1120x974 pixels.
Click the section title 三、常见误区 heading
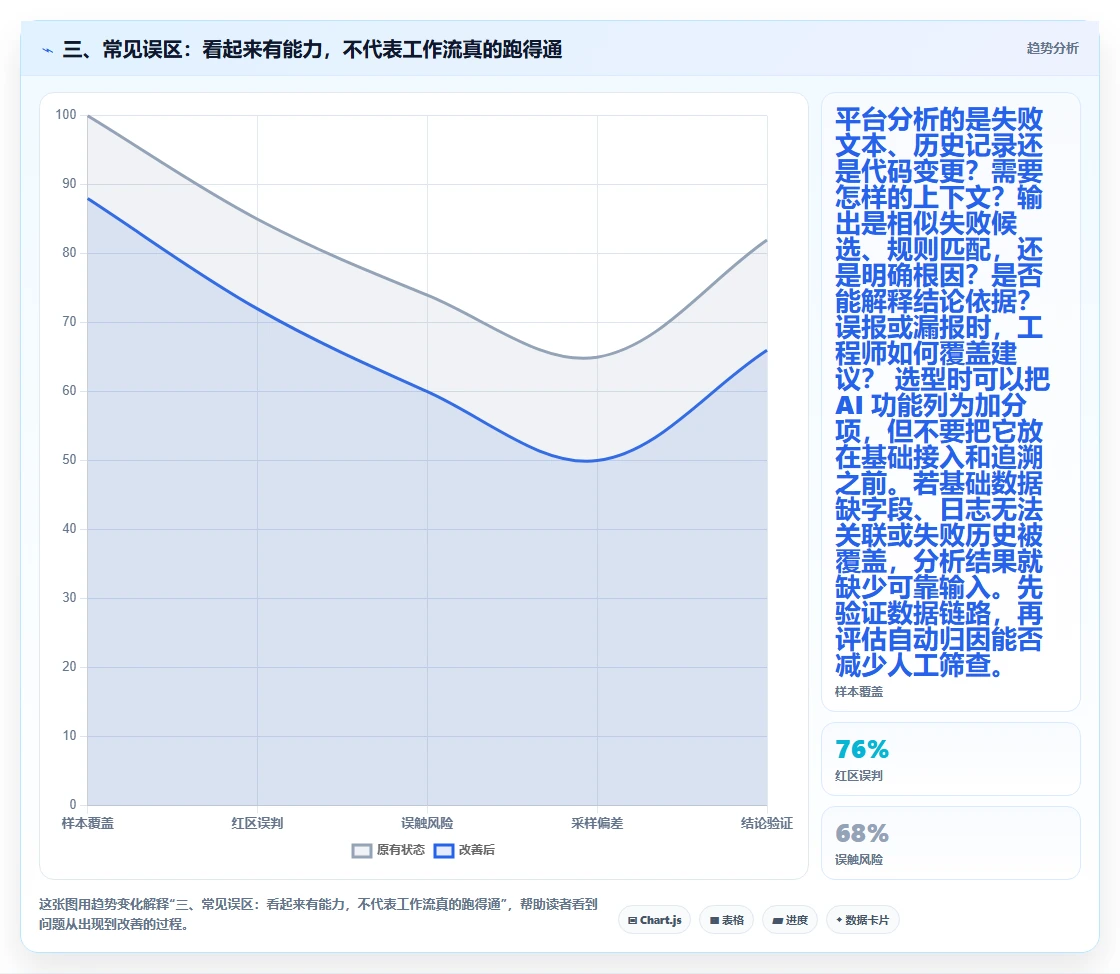click(x=312, y=50)
